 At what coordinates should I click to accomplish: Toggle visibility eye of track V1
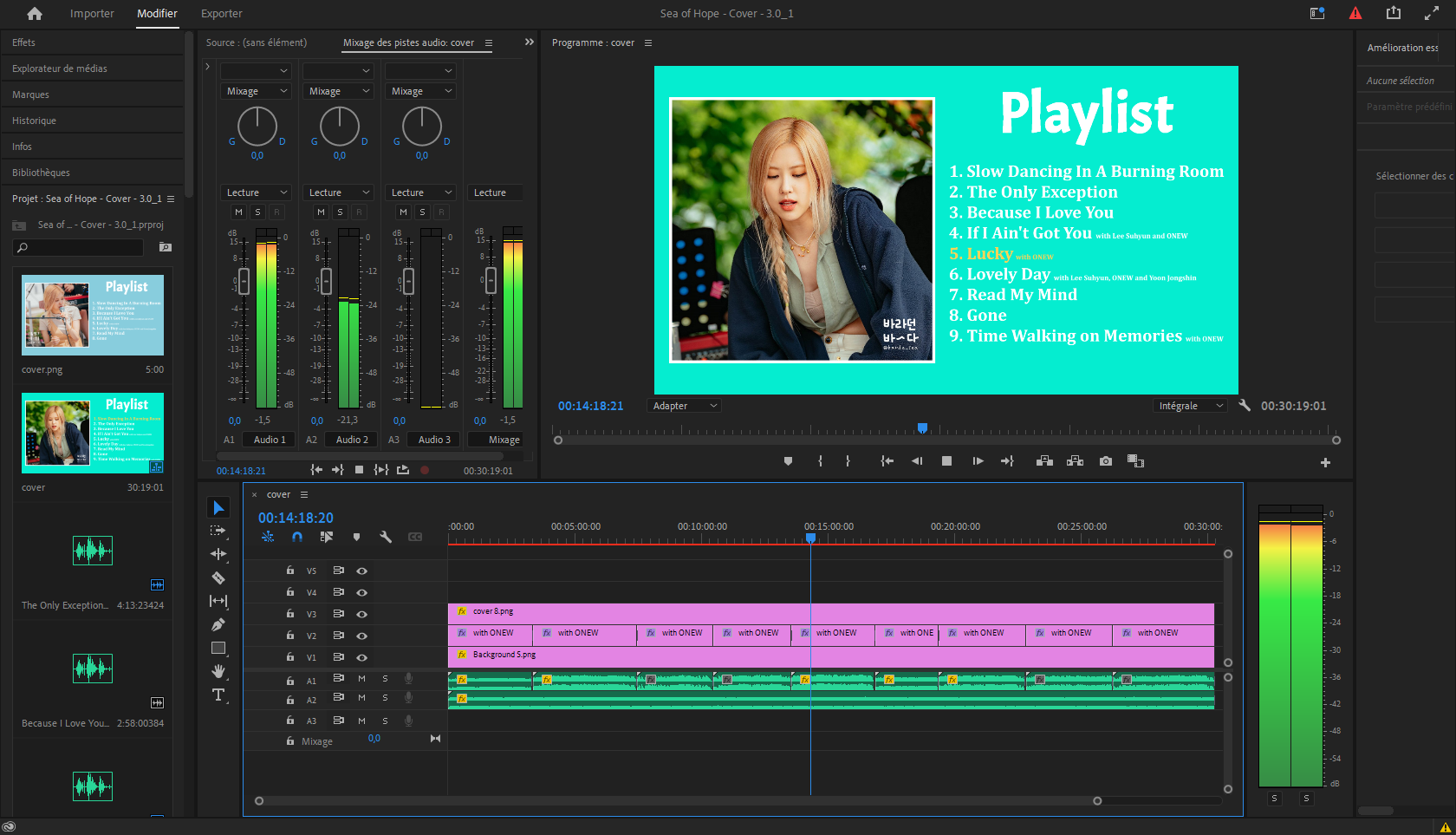362,657
